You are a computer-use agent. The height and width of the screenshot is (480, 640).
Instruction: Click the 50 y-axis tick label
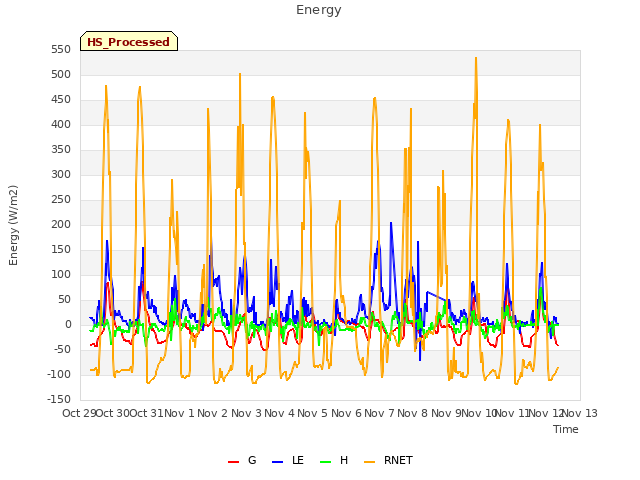(x=64, y=300)
